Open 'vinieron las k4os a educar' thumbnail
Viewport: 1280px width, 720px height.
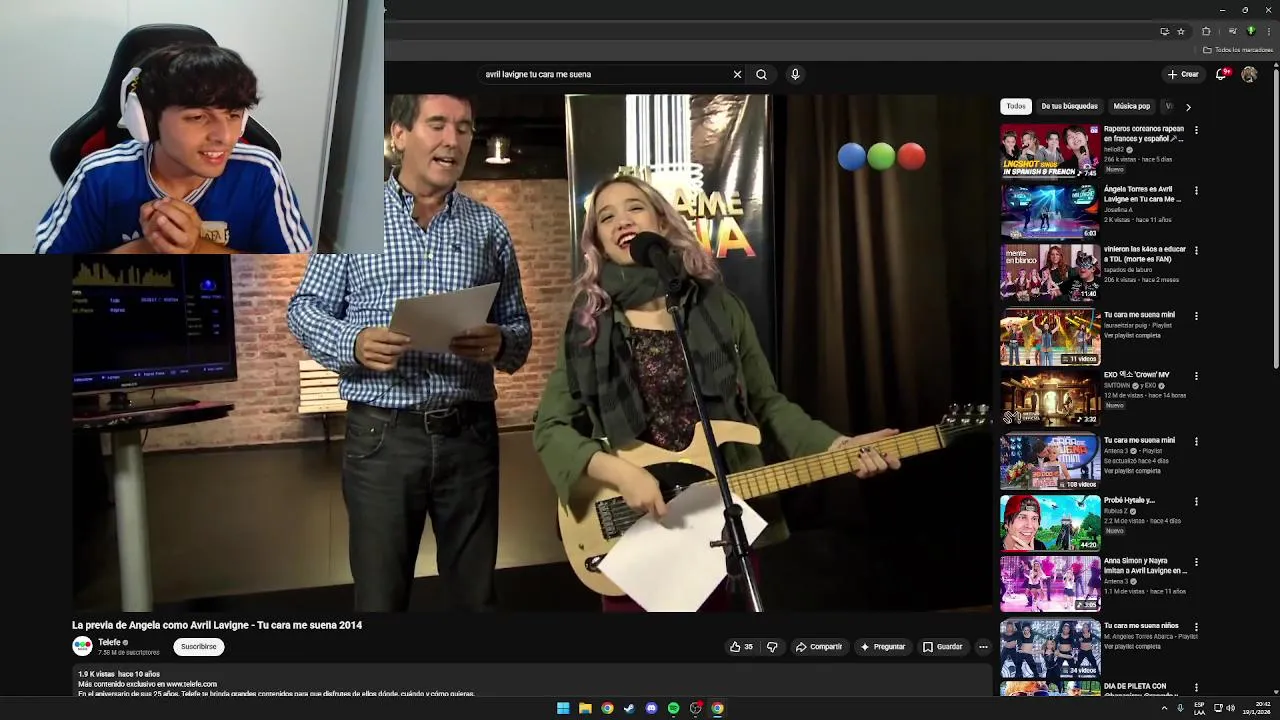pyautogui.click(x=1050, y=272)
